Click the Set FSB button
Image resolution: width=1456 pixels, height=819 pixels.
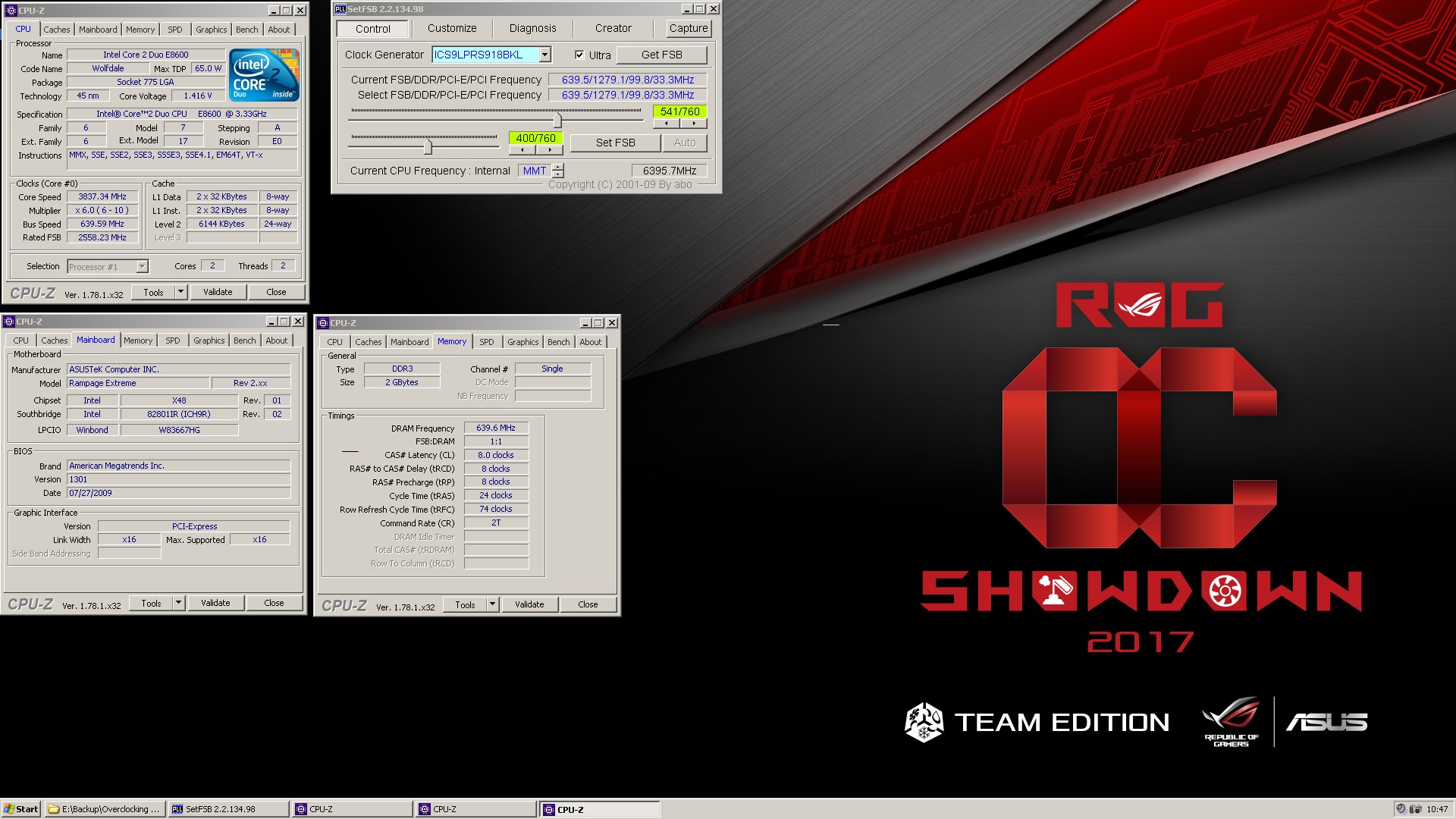click(x=615, y=143)
